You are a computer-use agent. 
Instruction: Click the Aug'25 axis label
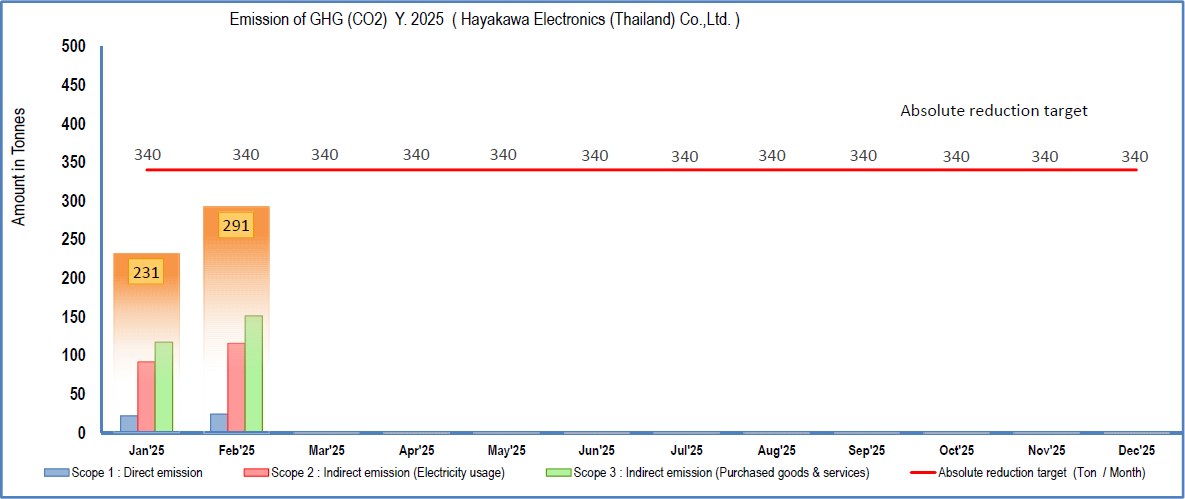tap(777, 451)
